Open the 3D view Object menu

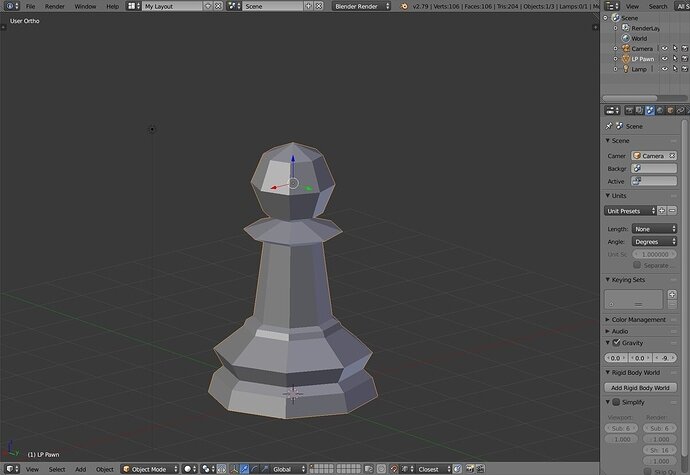coord(105,469)
